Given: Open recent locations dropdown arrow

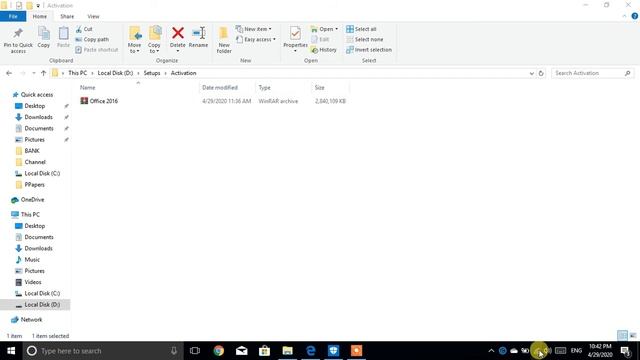Looking at the screenshot, I should pos(33,73).
